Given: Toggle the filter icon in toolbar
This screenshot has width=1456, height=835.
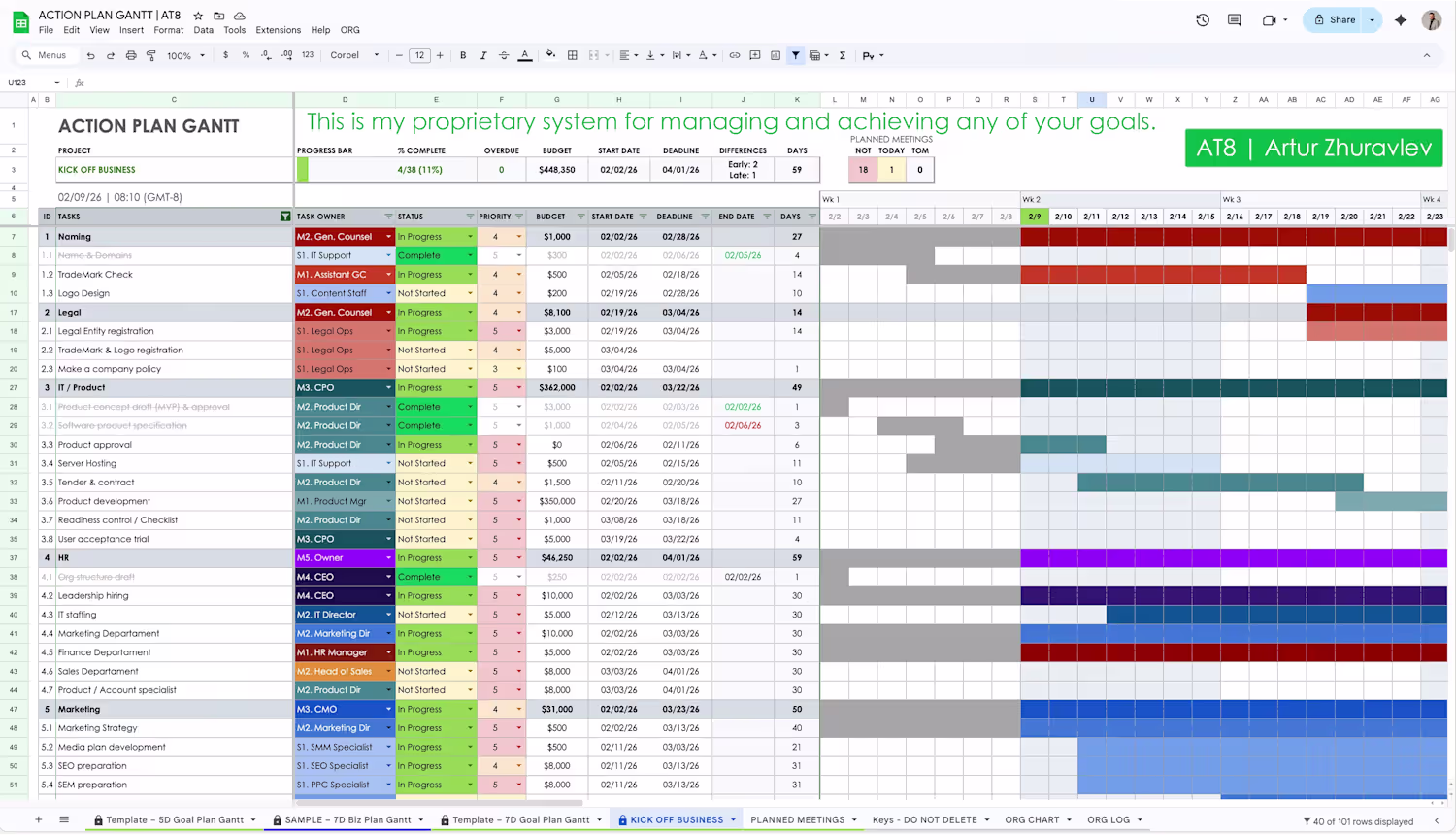Looking at the screenshot, I should 796,55.
